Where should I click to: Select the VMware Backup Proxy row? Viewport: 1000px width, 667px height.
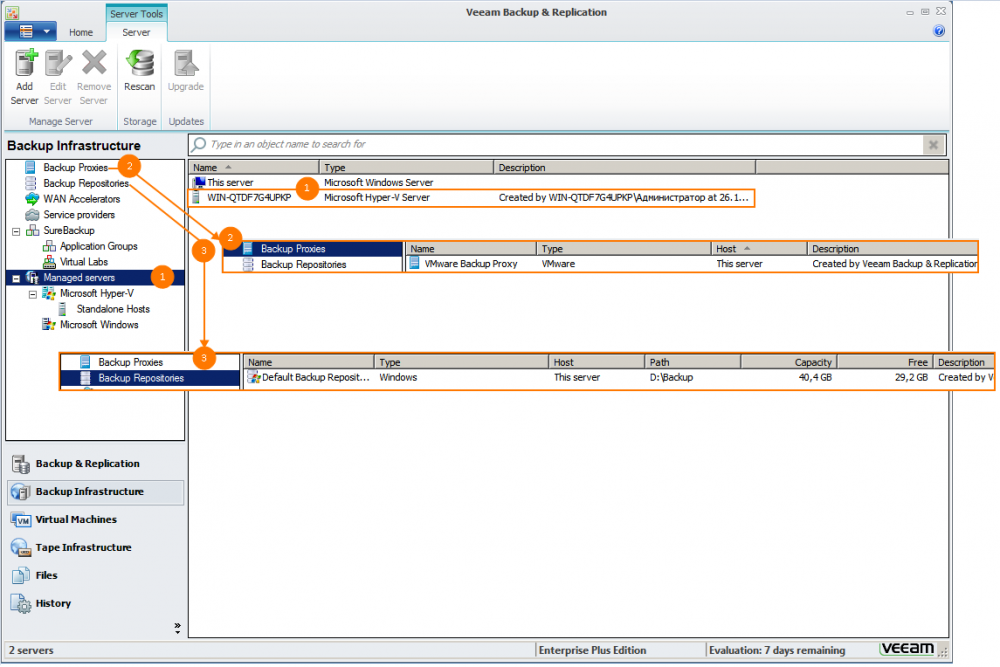[691, 264]
